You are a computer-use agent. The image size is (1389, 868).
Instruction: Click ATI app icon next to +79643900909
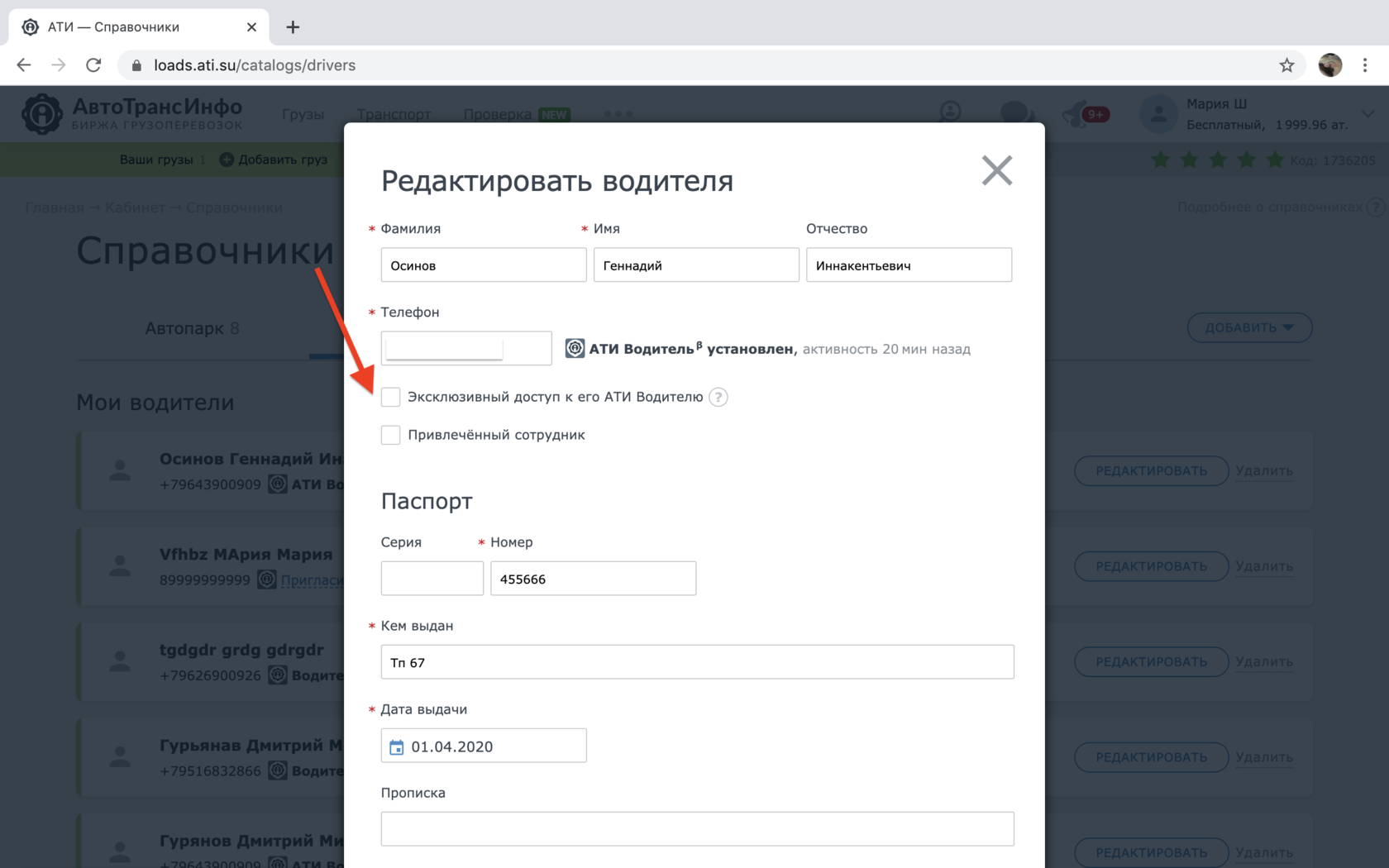pos(278,484)
